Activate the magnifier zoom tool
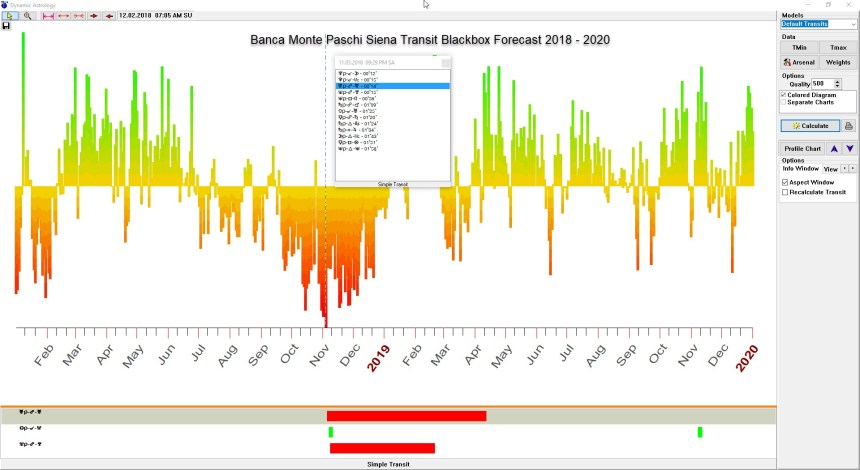This screenshot has width=860, height=470. pyautogui.click(x=27, y=16)
